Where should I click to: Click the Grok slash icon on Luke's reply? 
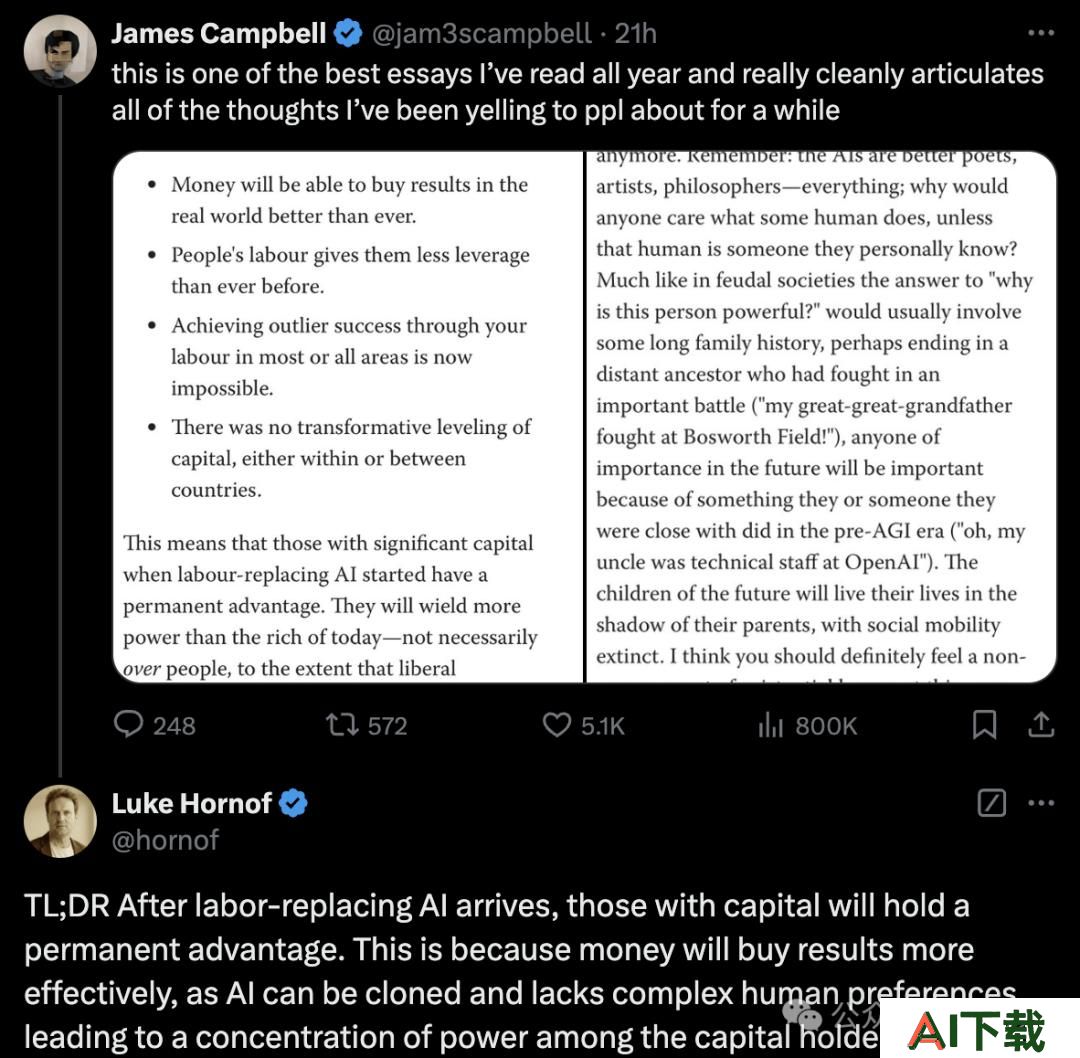click(x=991, y=802)
